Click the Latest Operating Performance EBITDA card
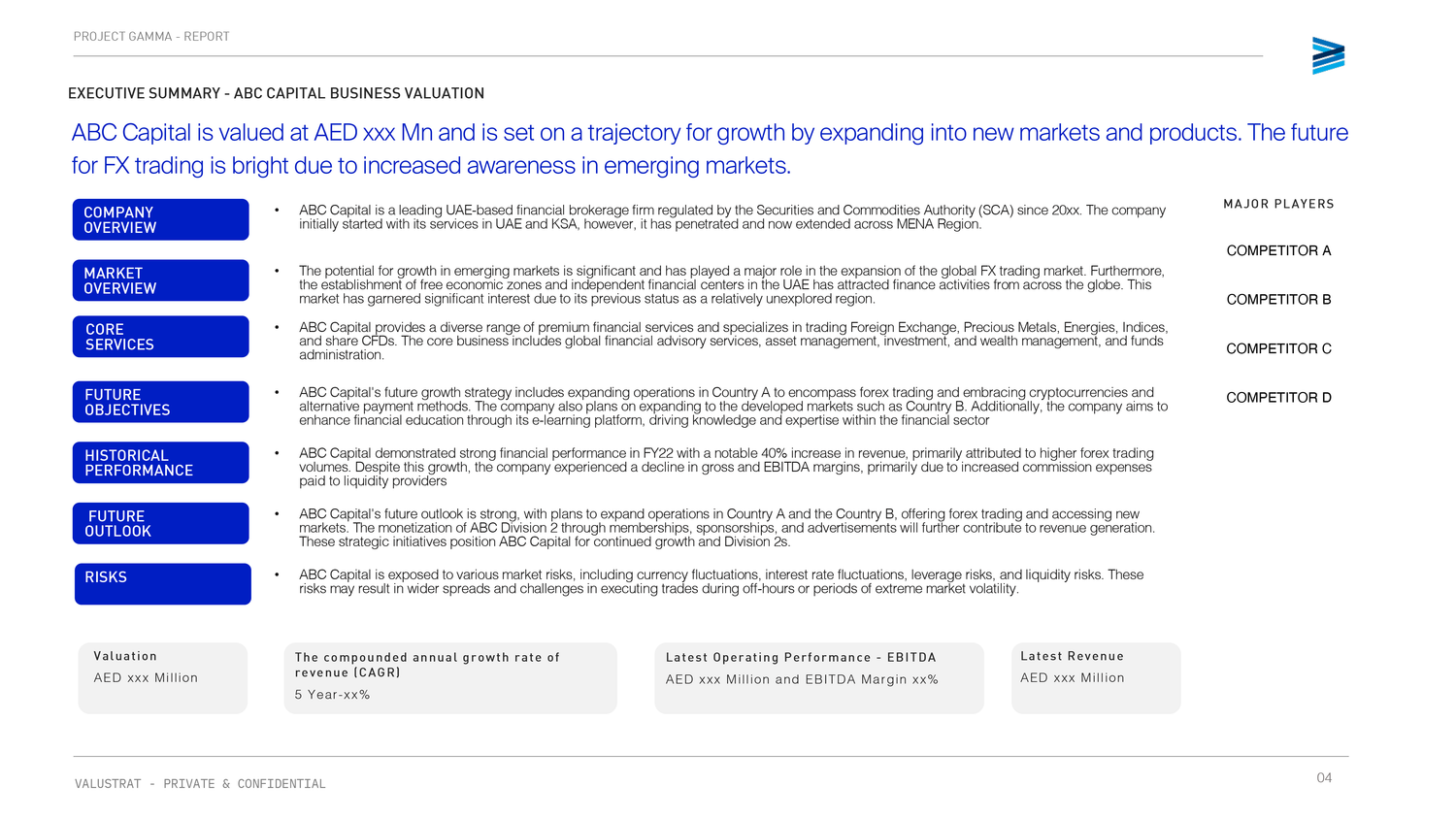 coord(818,677)
